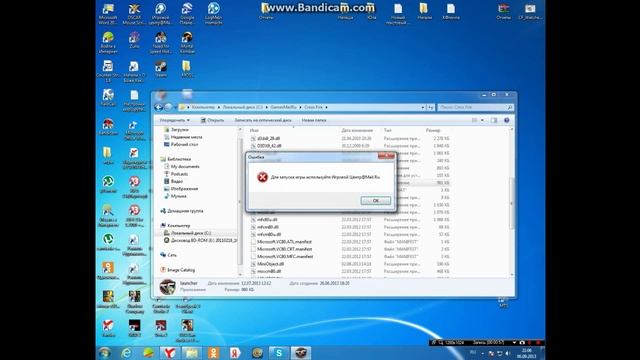Open the Windows Start button
Screen dimensions: 640x360
pyautogui.click(x=105, y=353)
